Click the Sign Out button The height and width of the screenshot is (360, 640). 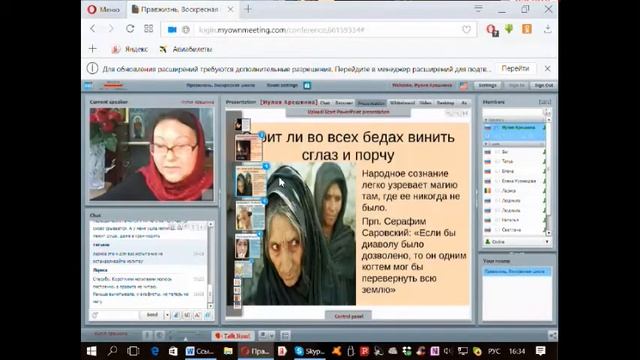[544, 85]
